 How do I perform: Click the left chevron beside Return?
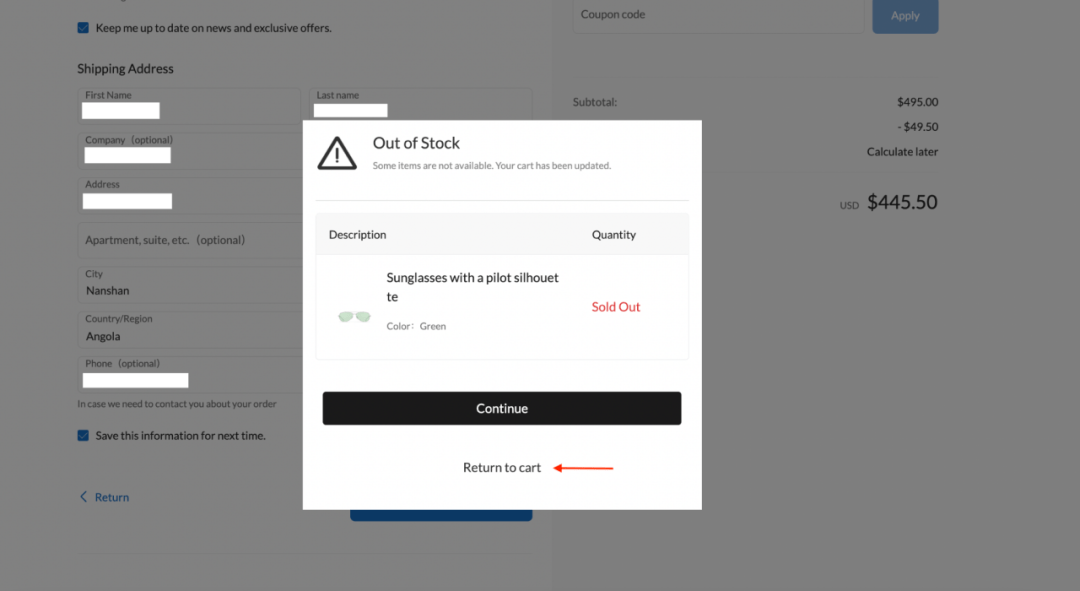(83, 497)
